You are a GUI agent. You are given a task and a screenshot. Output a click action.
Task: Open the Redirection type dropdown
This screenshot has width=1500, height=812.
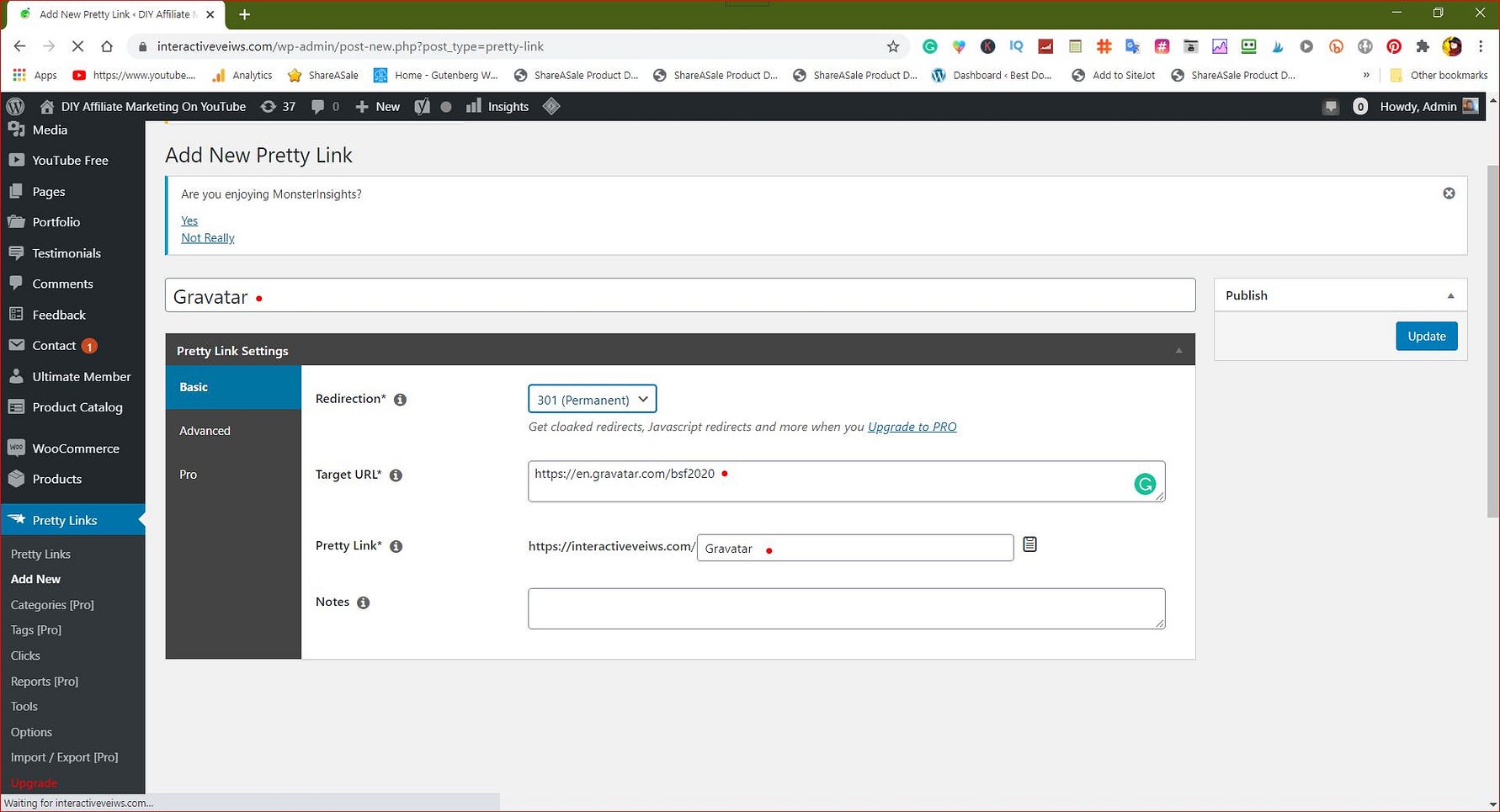(x=592, y=399)
